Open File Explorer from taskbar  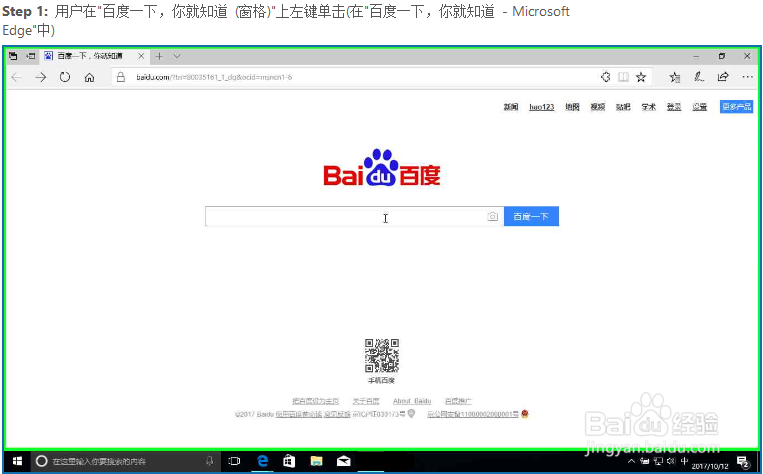coord(316,461)
